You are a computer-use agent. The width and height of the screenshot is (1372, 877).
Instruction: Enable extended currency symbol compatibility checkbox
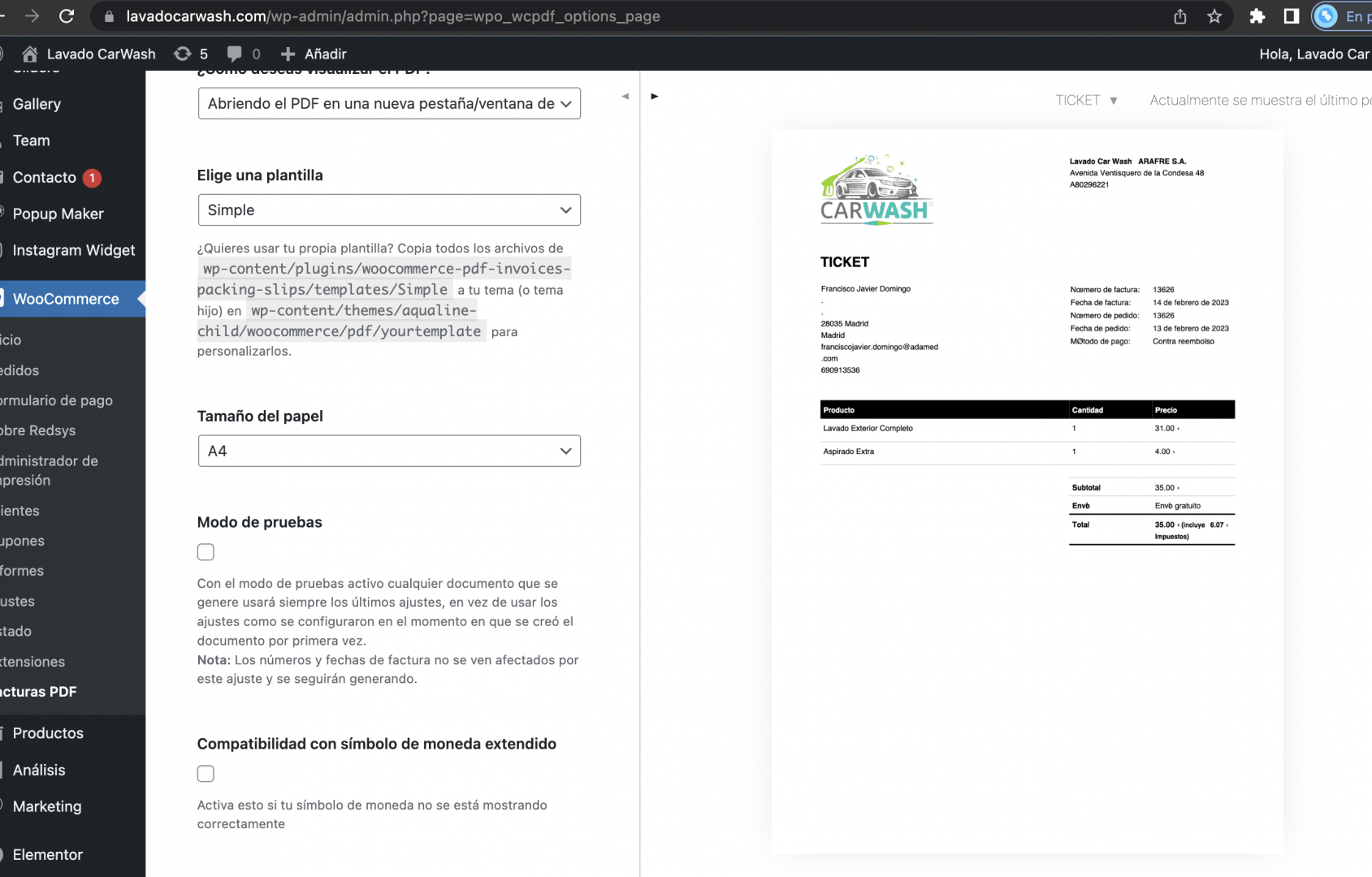(x=206, y=774)
